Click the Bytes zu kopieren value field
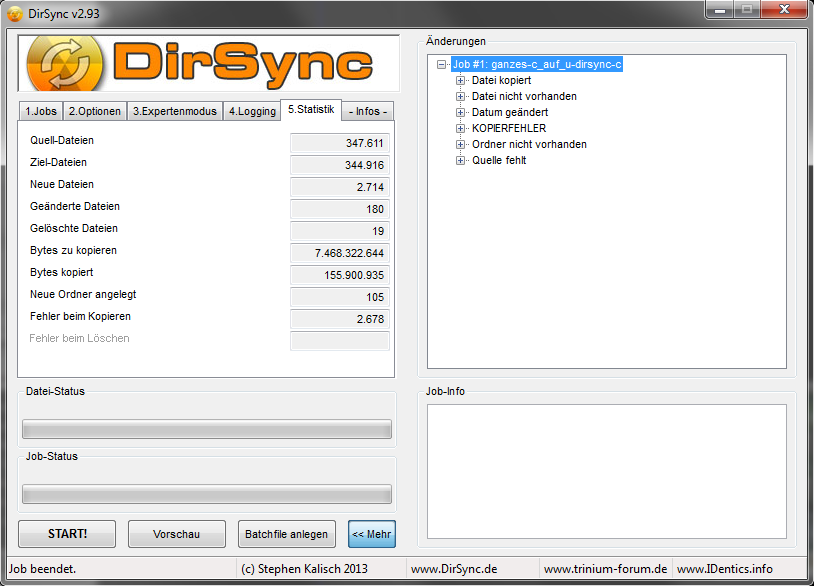This screenshot has width=814, height=586. 340,253
